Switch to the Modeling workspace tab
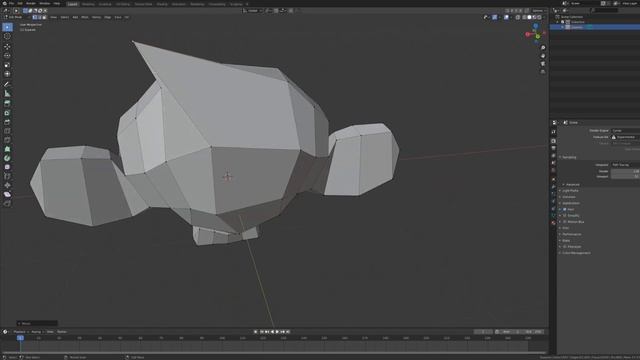Image resolution: width=640 pixels, height=360 pixels. click(x=88, y=4)
